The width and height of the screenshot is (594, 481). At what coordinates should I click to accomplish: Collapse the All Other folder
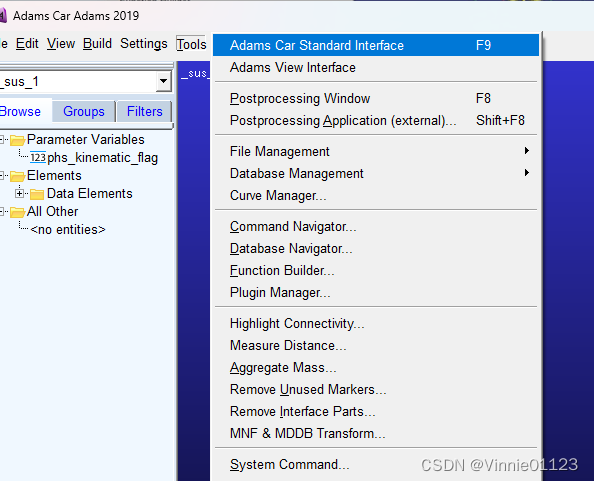(2, 212)
